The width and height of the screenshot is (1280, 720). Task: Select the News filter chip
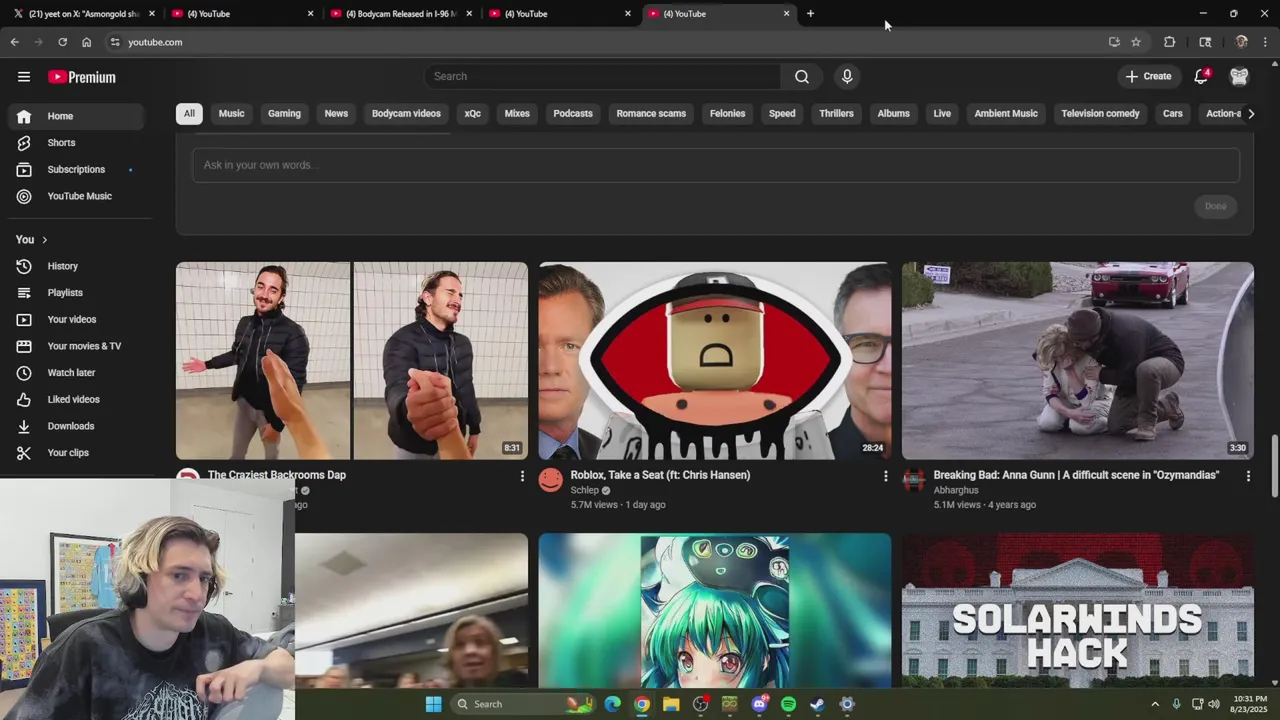click(336, 114)
